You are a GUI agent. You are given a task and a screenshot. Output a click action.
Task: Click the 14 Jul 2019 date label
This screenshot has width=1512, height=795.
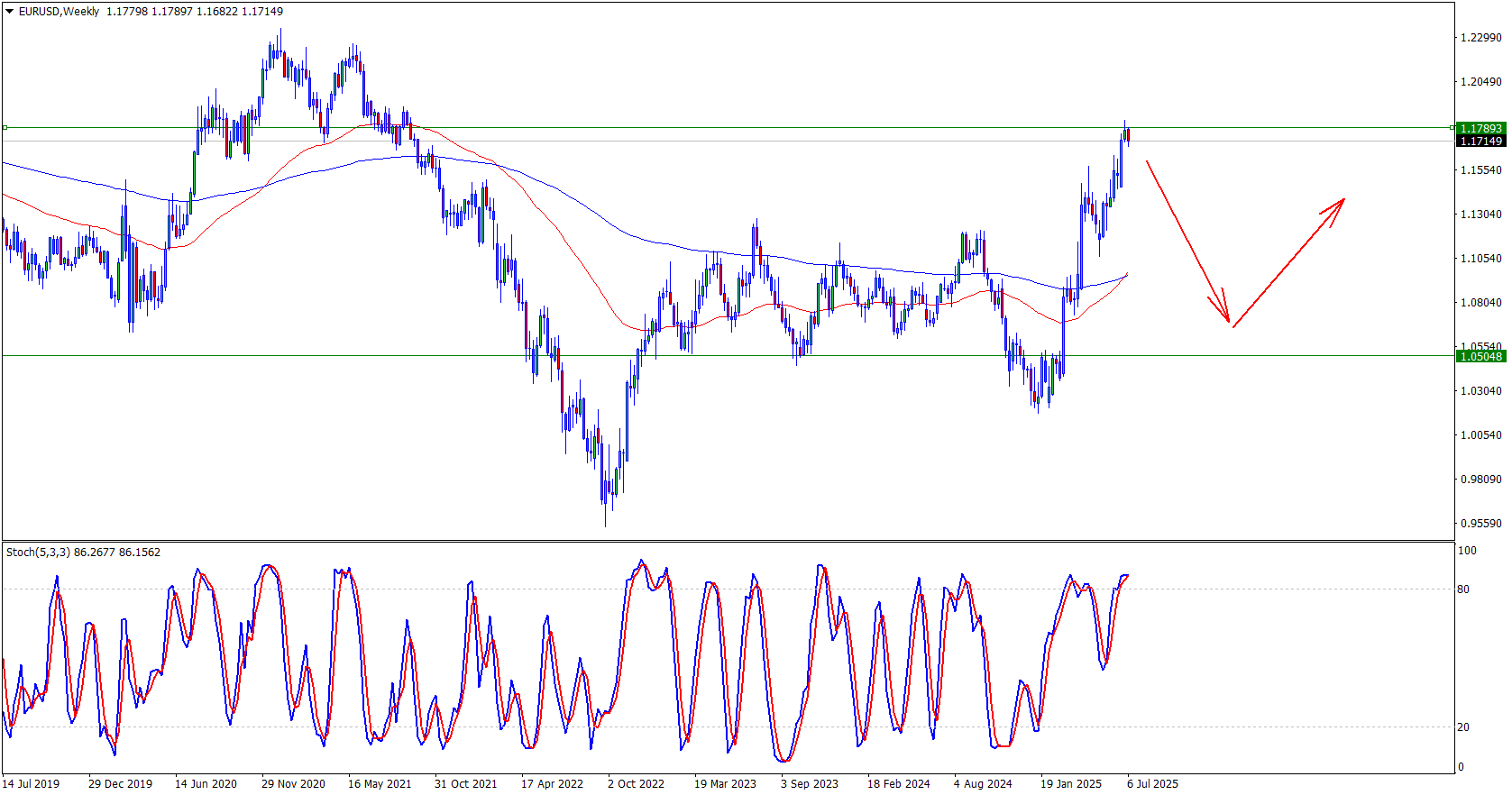[x=32, y=783]
